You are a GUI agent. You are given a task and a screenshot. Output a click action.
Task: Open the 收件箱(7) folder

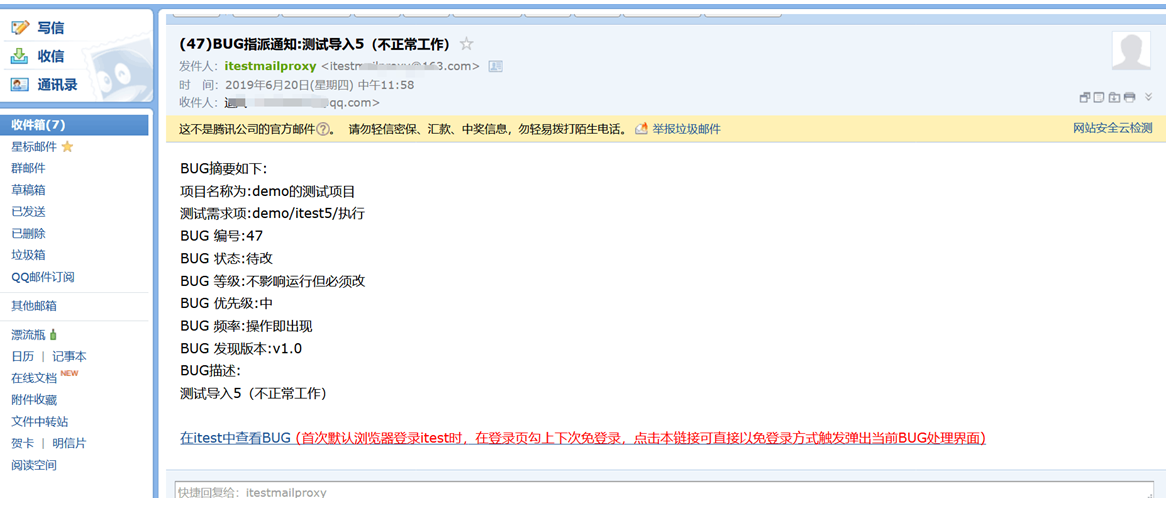click(75, 125)
